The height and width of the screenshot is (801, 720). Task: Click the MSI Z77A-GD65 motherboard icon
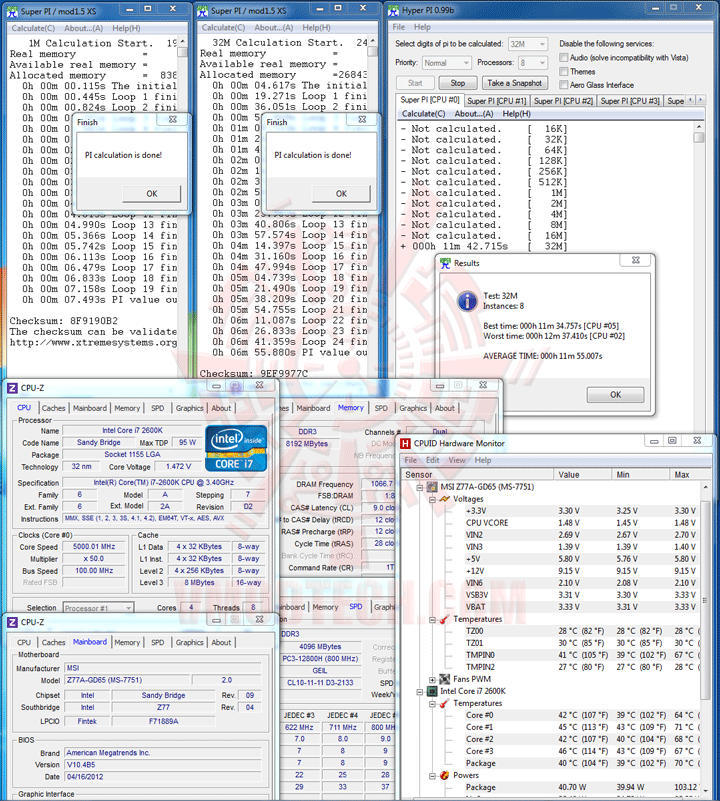coord(432,487)
